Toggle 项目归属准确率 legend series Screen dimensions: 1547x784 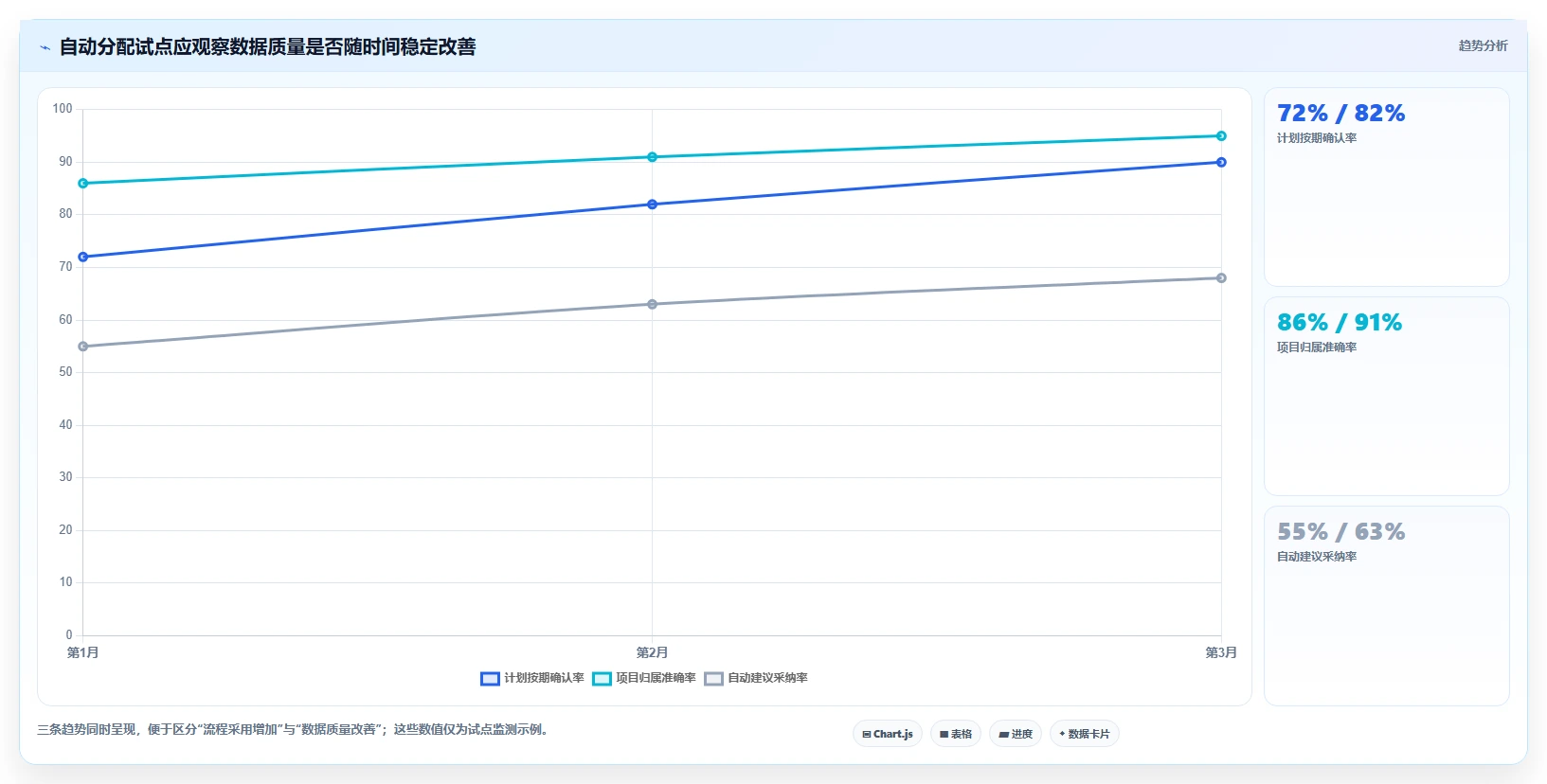coord(644,678)
